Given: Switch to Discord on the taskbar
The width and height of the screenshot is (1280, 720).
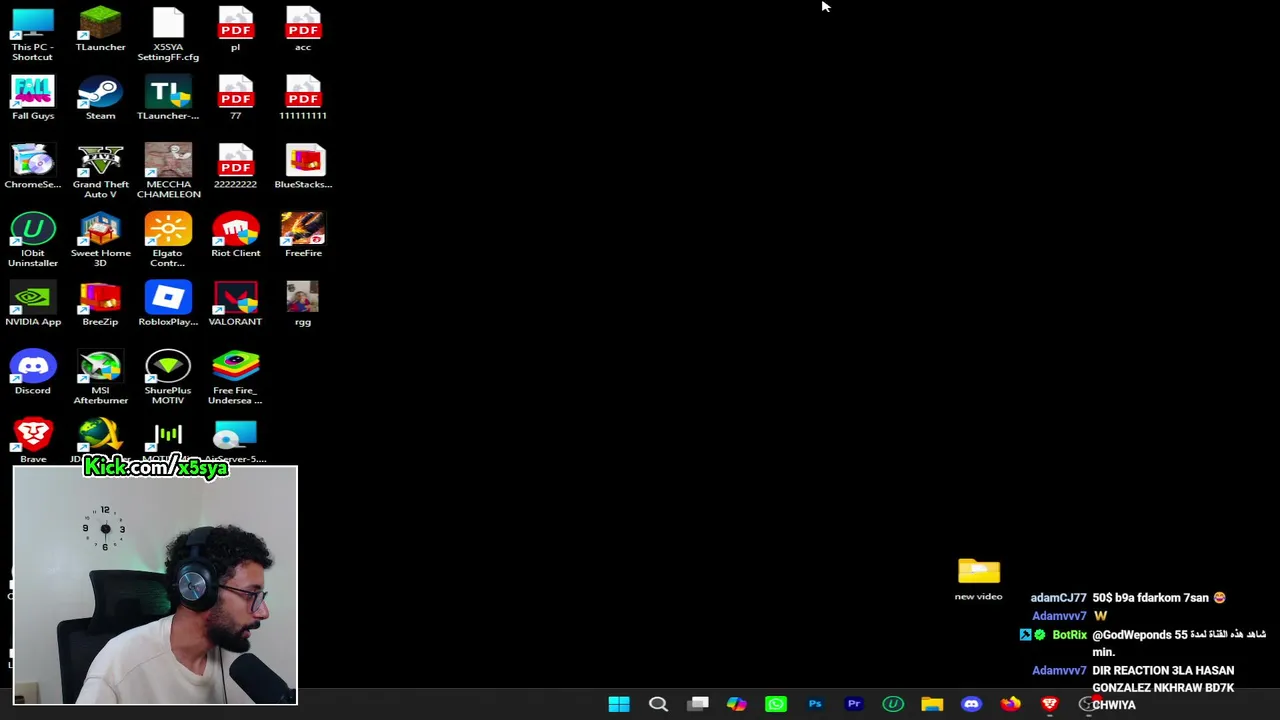Looking at the screenshot, I should coord(971,704).
